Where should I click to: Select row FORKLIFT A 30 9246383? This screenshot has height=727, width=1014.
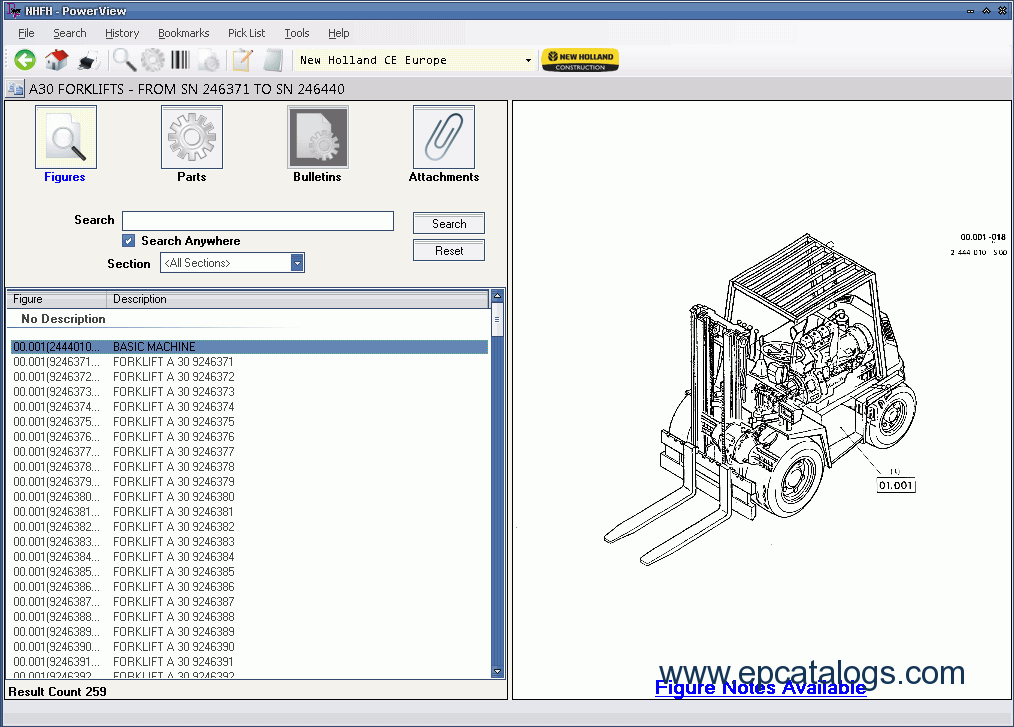[x=250, y=541]
